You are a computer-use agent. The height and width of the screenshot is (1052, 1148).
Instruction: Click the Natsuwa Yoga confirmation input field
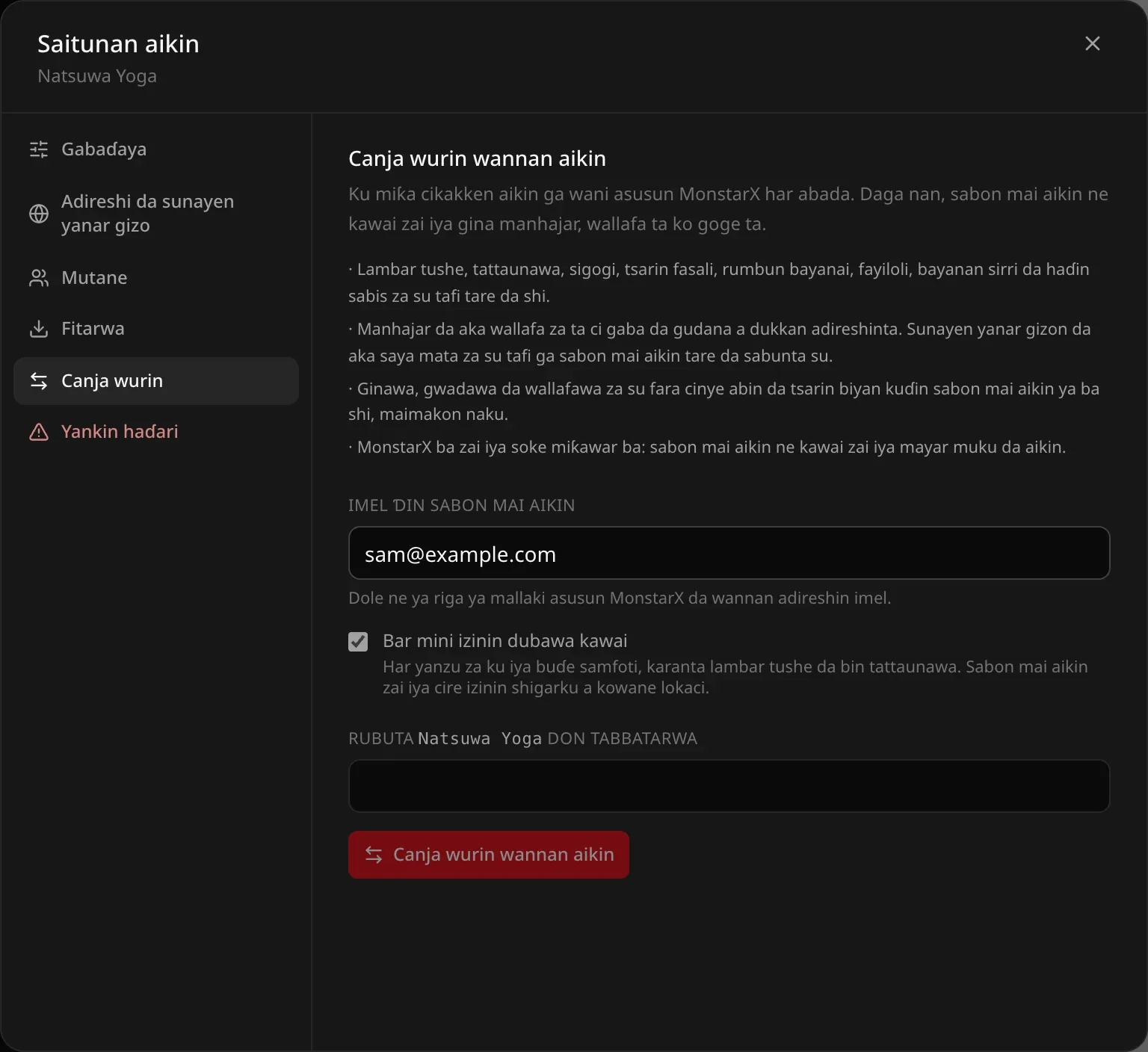coord(729,786)
